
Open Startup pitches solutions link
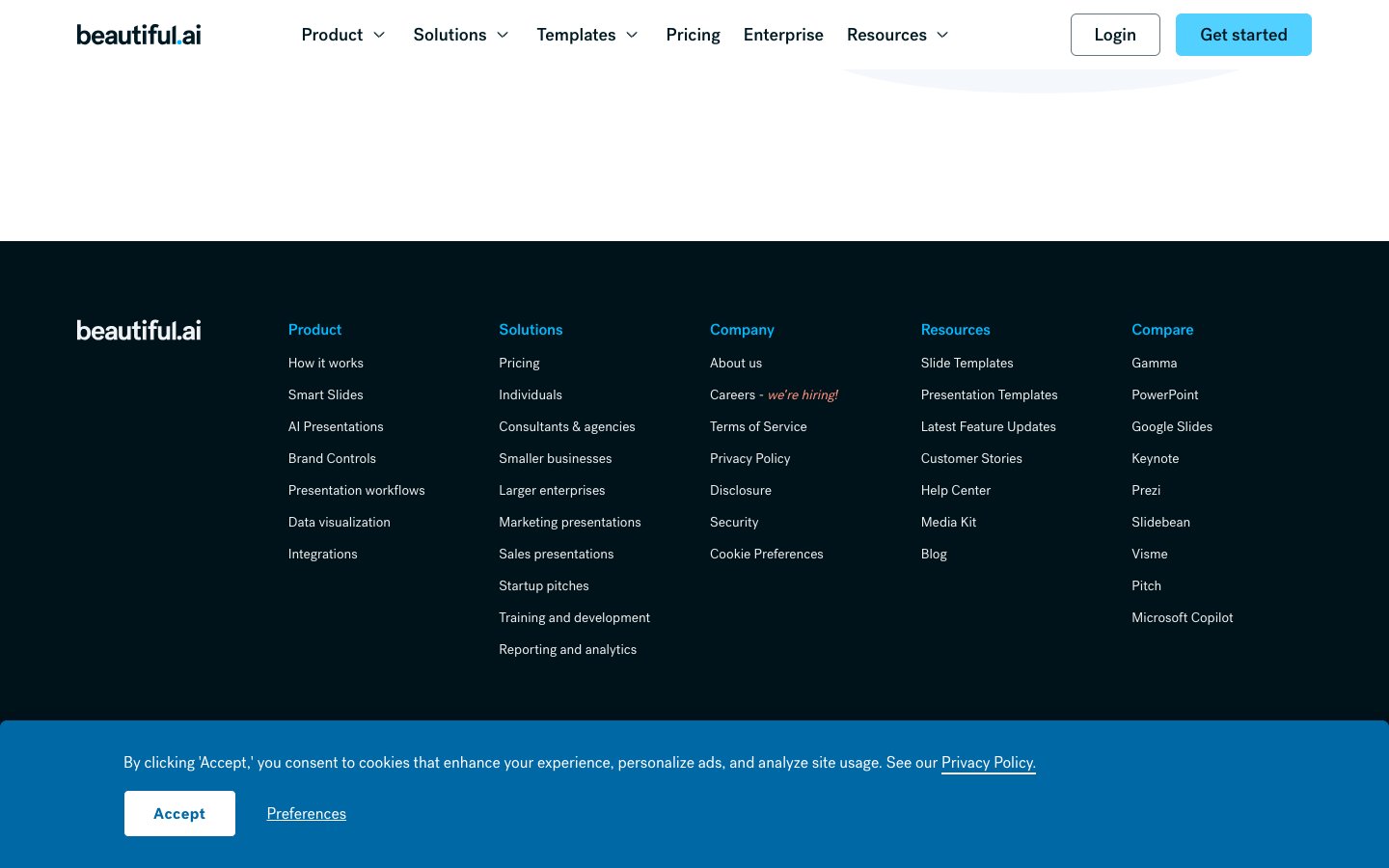(543, 585)
